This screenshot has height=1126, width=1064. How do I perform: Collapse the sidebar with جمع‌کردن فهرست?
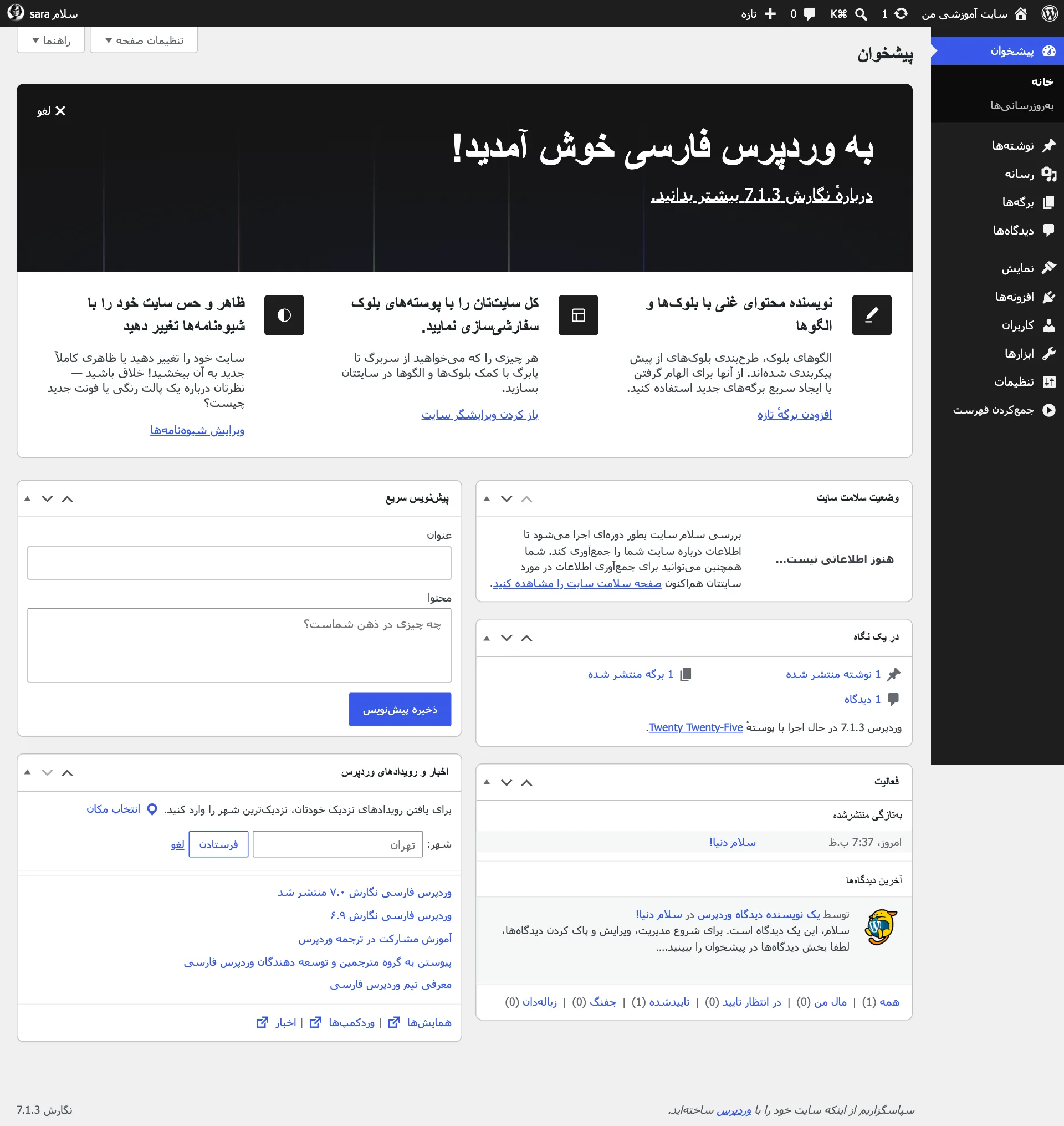point(997,410)
